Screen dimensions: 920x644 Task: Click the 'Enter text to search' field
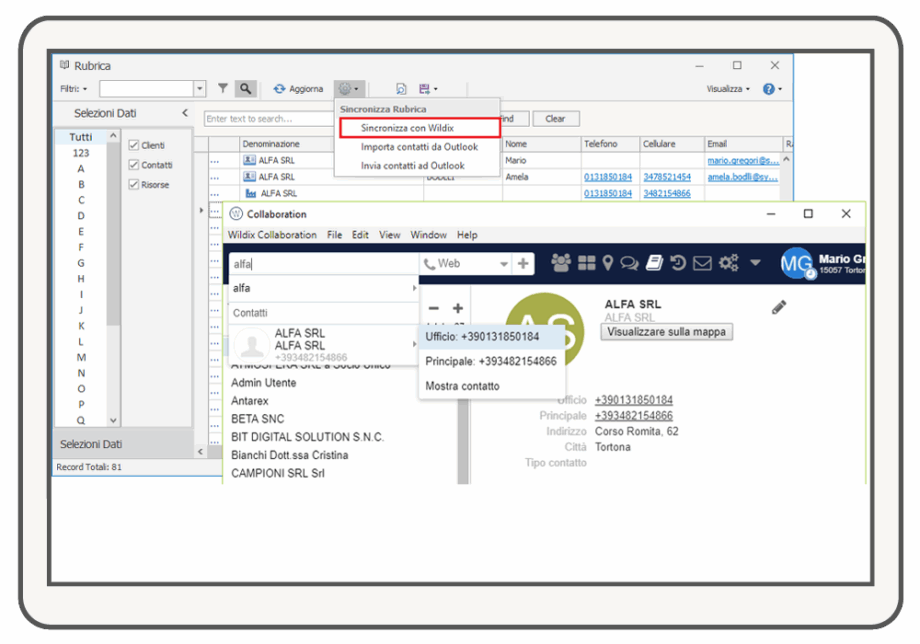point(269,118)
